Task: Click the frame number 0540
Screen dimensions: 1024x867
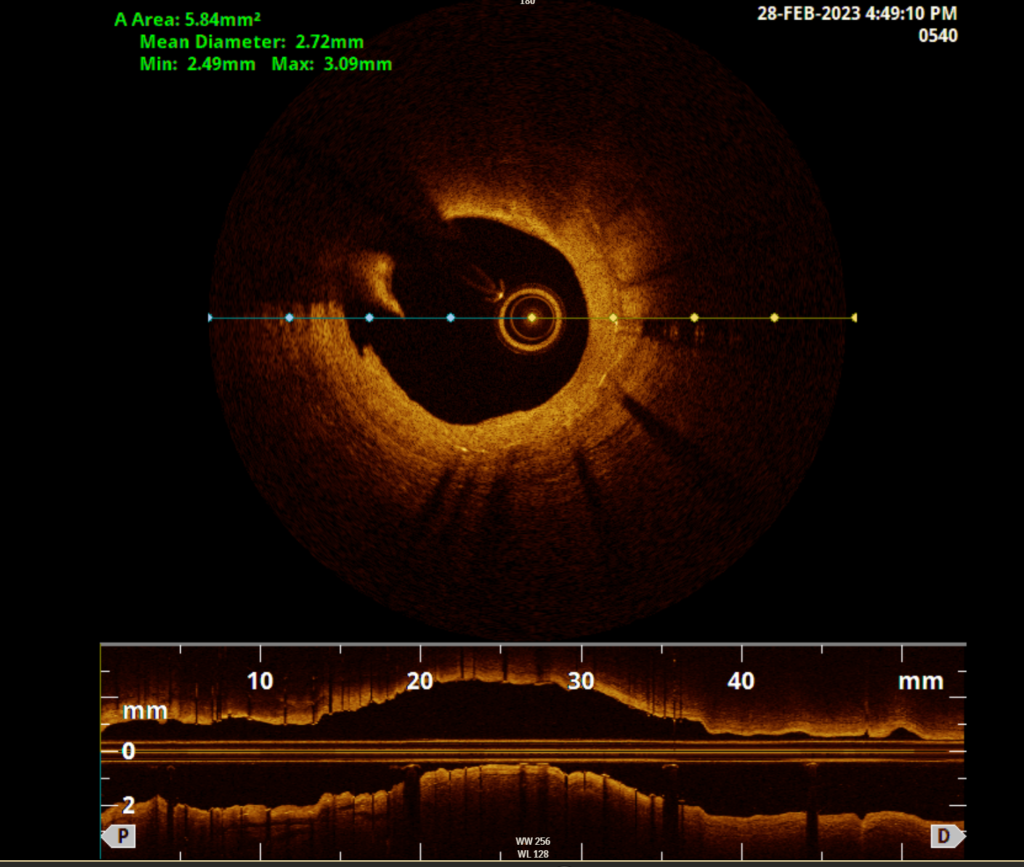Action: point(937,36)
